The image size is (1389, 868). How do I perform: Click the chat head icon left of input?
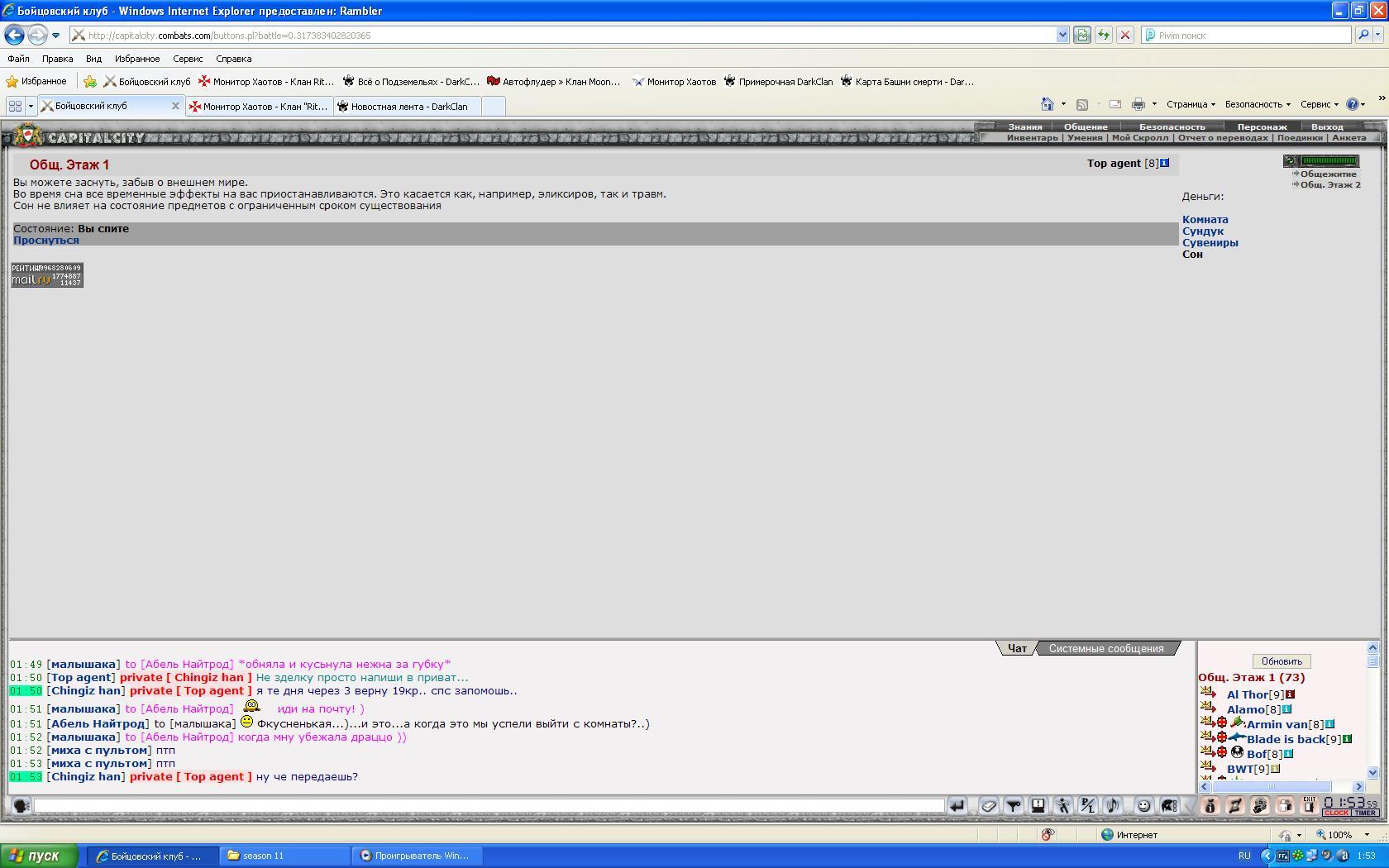[21, 805]
